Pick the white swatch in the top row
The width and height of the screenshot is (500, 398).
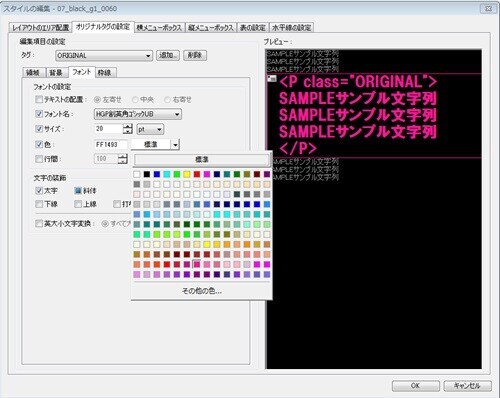[x=137, y=174]
